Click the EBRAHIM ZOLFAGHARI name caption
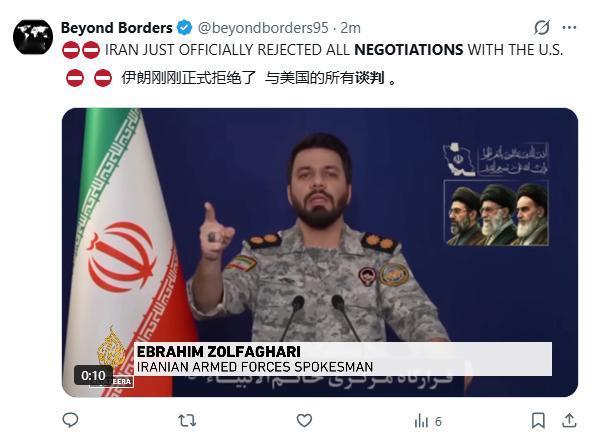Image resolution: width=605 pixels, height=447 pixels. pos(219,352)
